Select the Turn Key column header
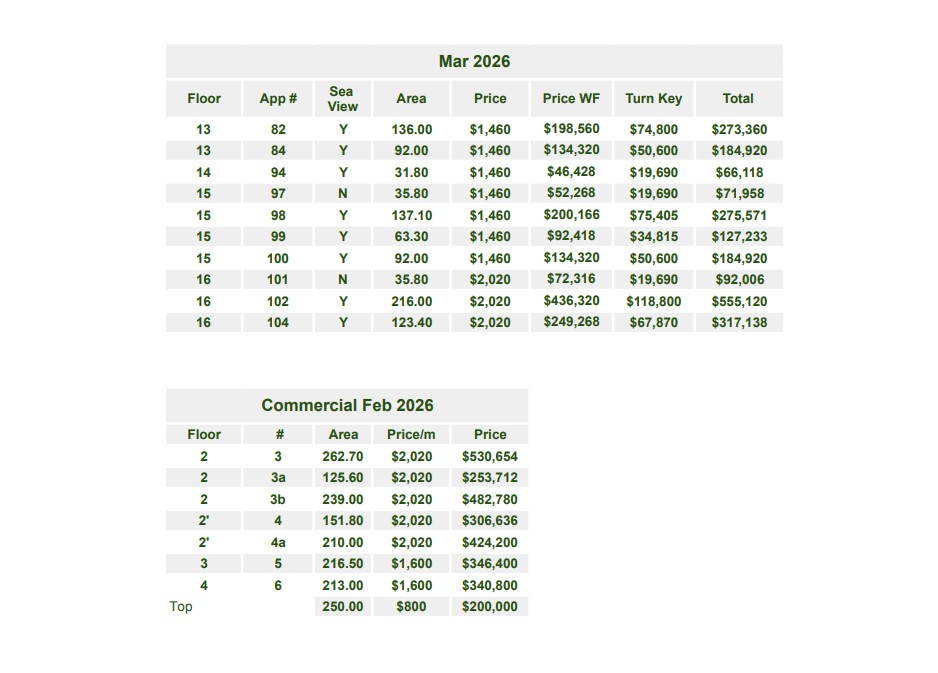 click(653, 98)
